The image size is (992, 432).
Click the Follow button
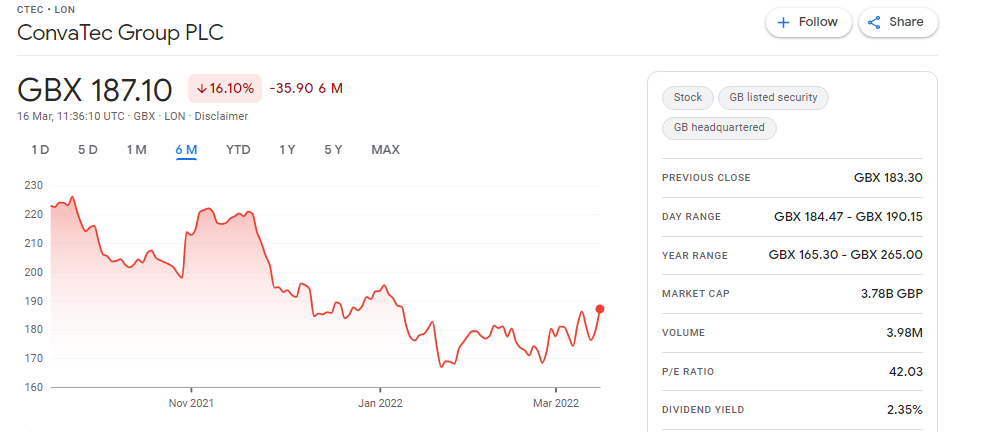click(809, 22)
